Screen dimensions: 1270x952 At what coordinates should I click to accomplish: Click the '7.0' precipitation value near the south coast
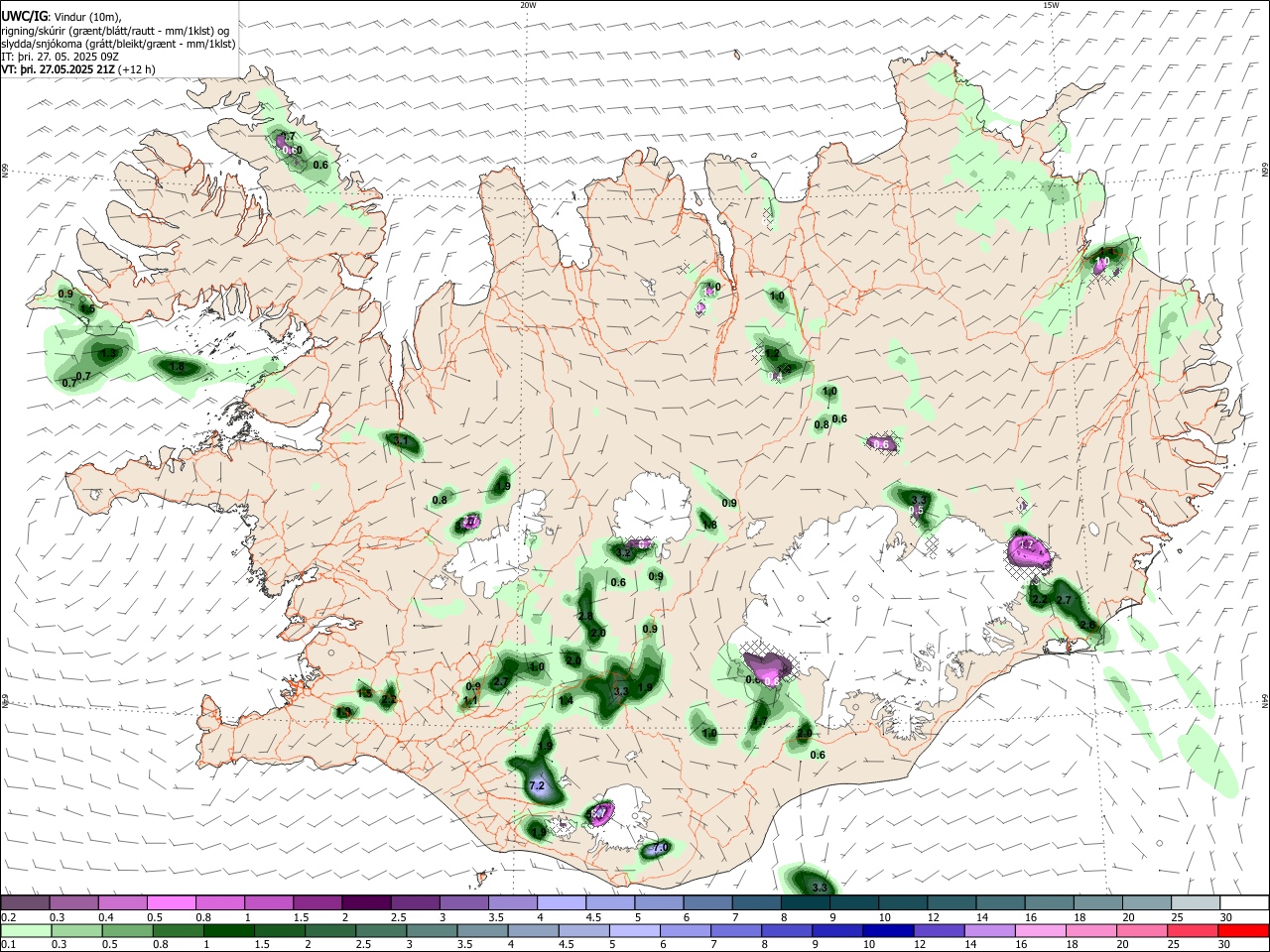[659, 848]
